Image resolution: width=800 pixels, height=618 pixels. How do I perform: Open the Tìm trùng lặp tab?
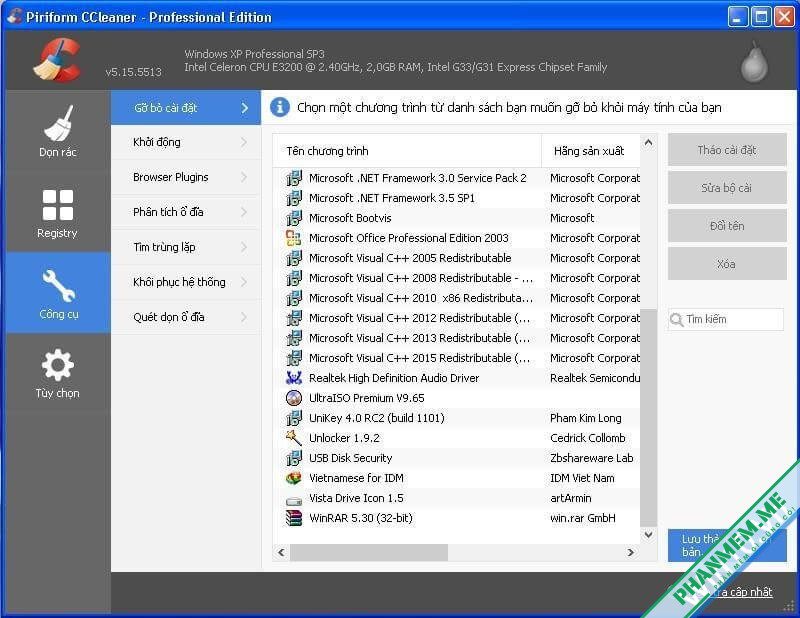[x=186, y=247]
